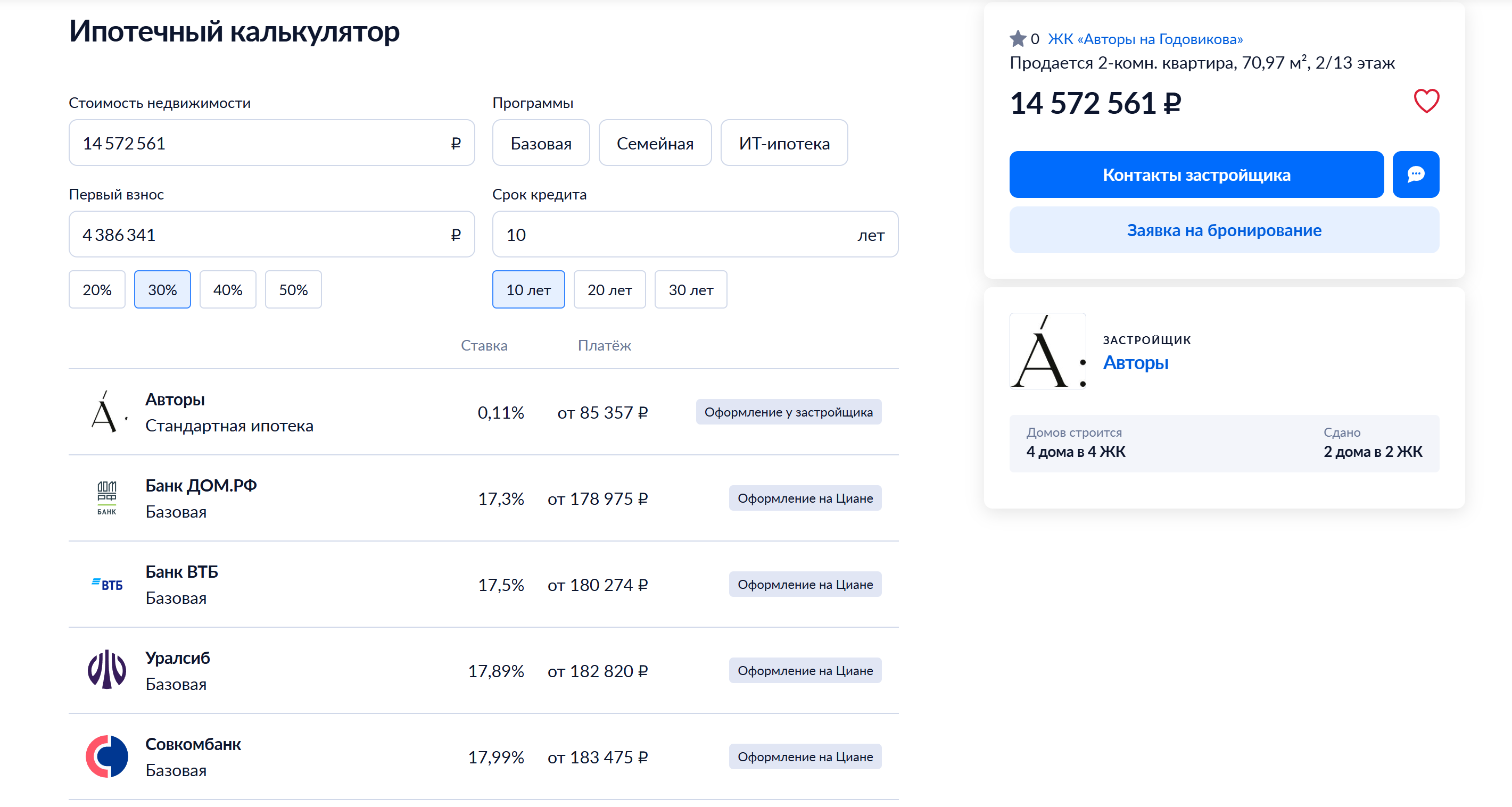Click the 4 дома в 4 ЖК value

[x=1076, y=451]
